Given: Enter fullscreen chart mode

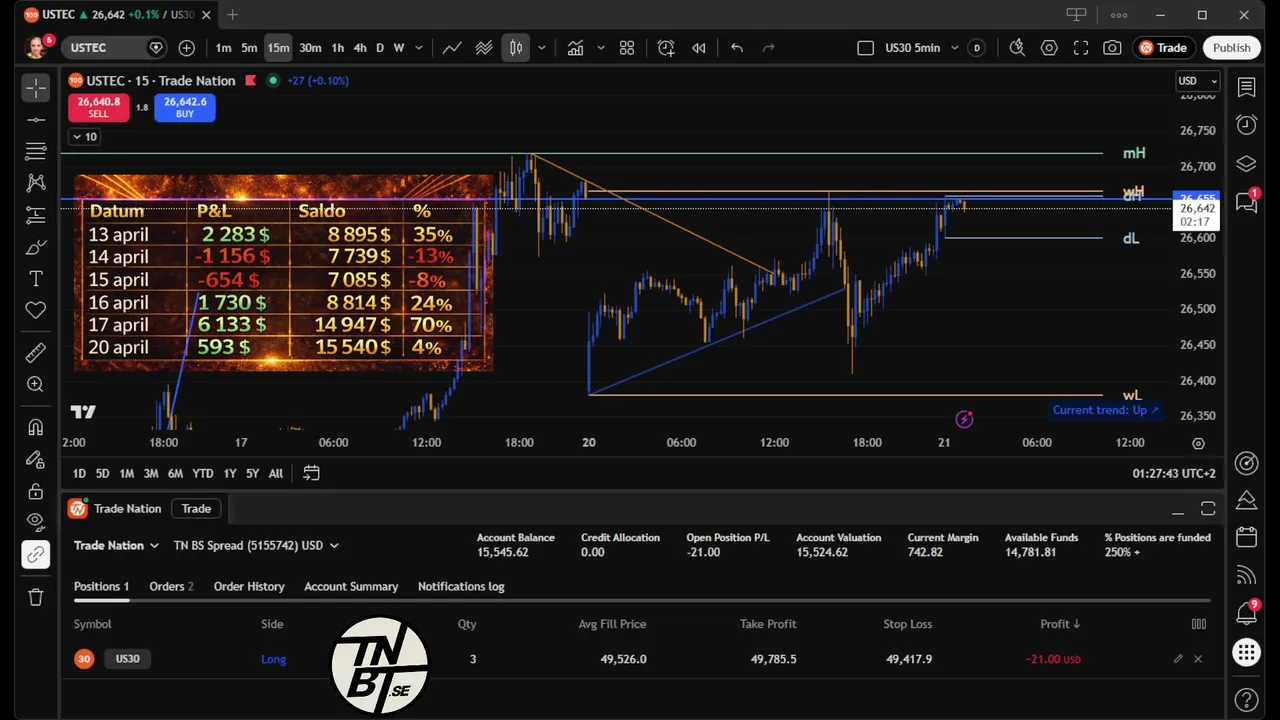Looking at the screenshot, I should [1081, 48].
